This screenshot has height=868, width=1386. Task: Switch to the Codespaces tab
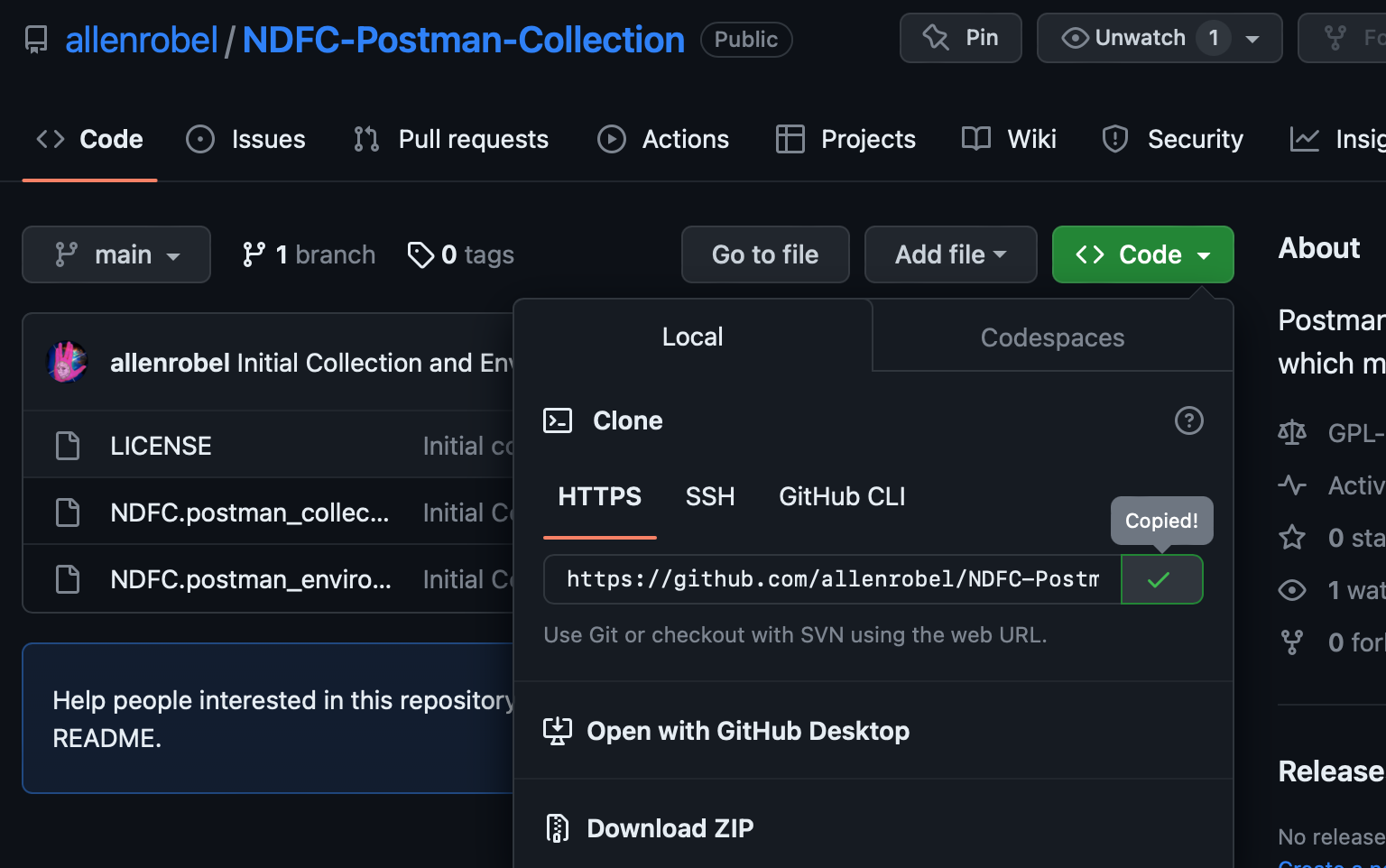click(x=1052, y=337)
